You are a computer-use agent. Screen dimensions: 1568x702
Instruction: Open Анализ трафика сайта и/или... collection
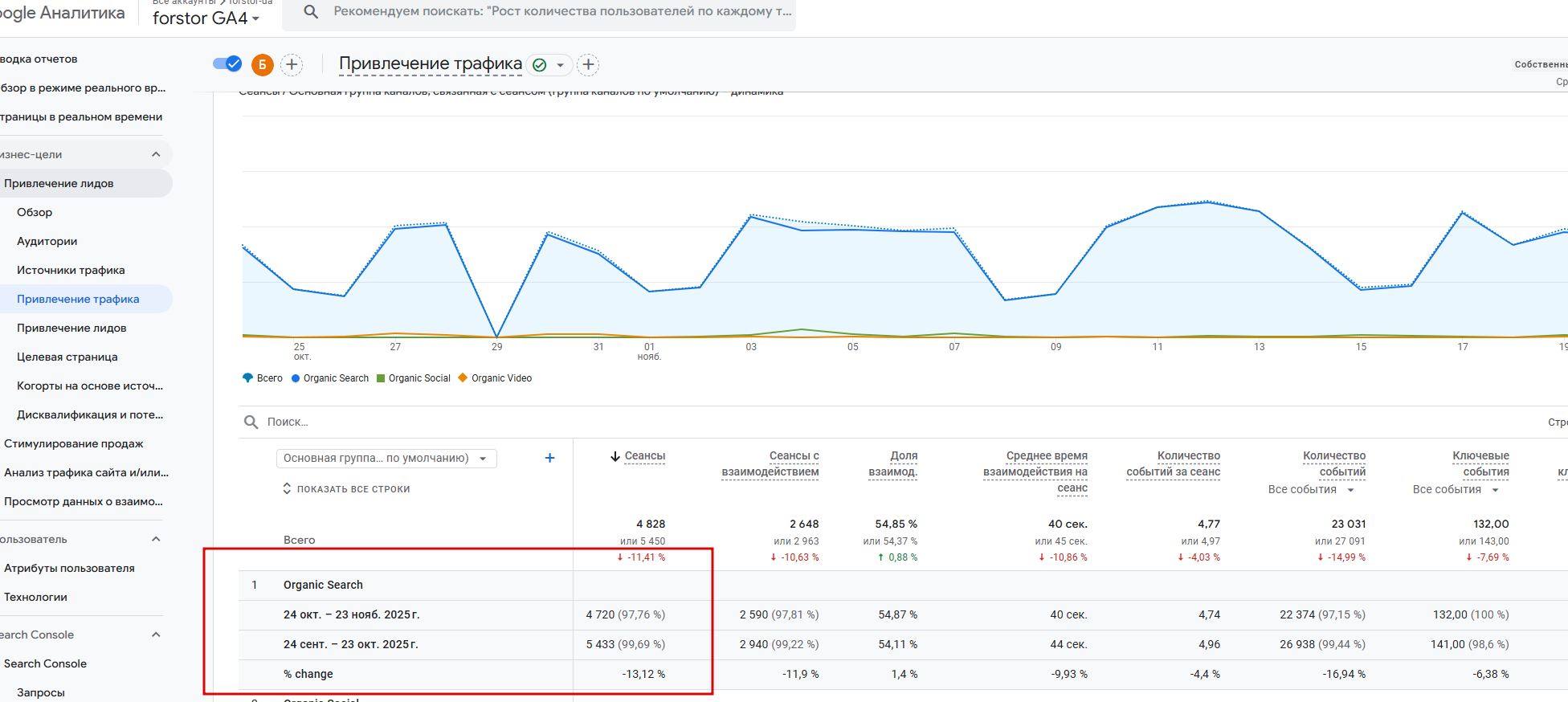click(x=87, y=472)
